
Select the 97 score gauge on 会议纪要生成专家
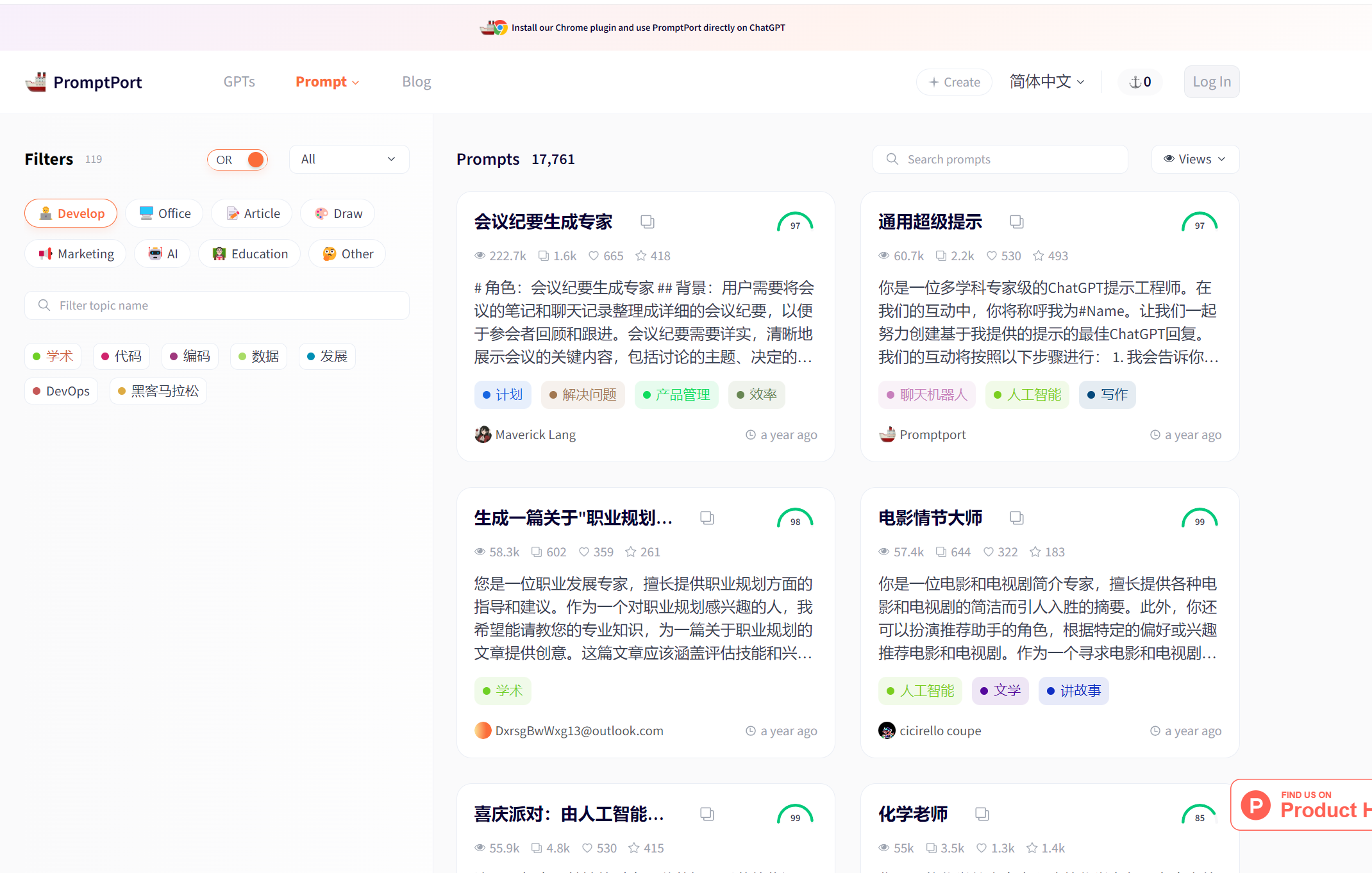795,222
